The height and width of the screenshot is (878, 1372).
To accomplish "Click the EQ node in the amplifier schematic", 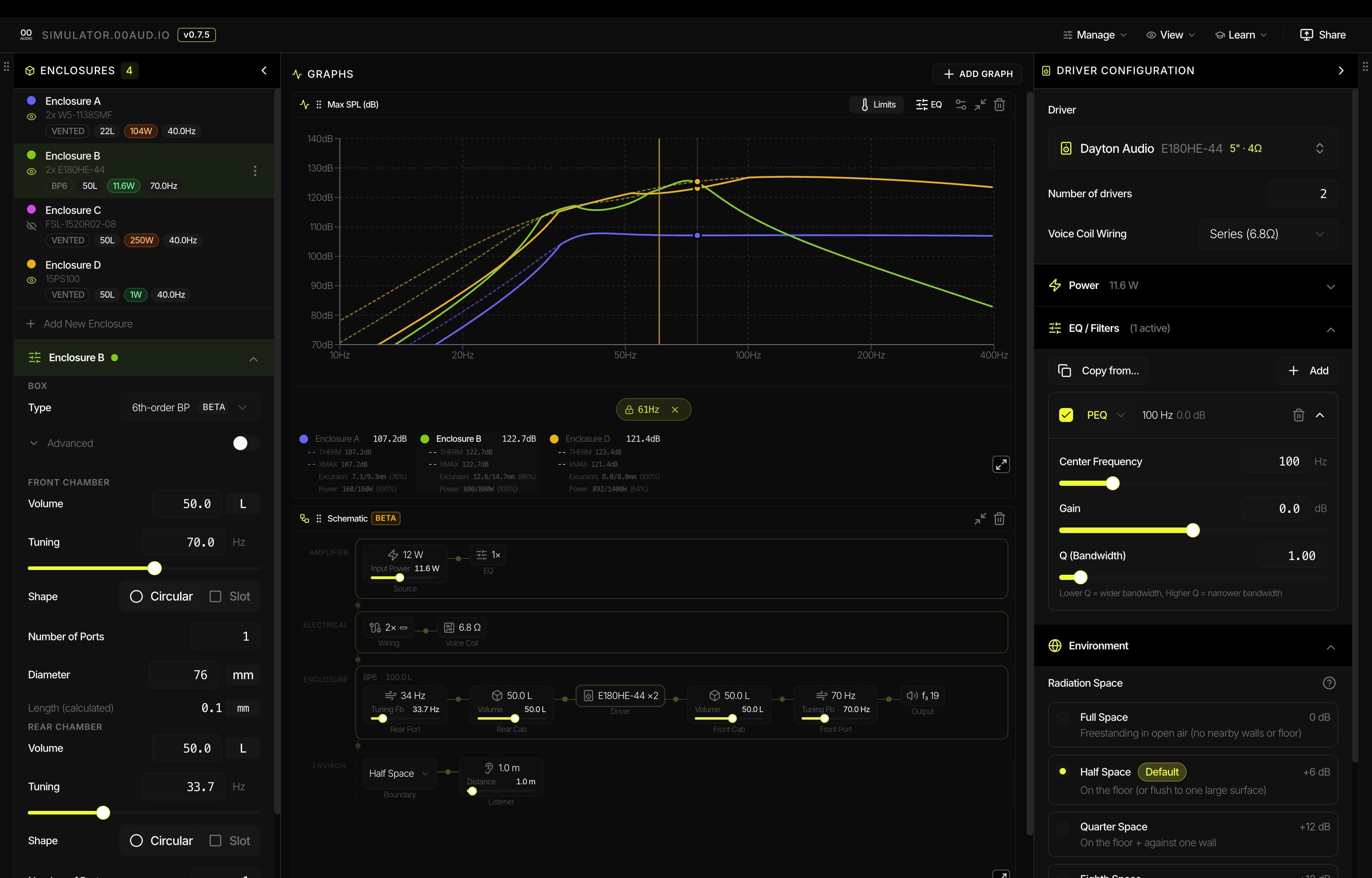I will click(x=488, y=554).
